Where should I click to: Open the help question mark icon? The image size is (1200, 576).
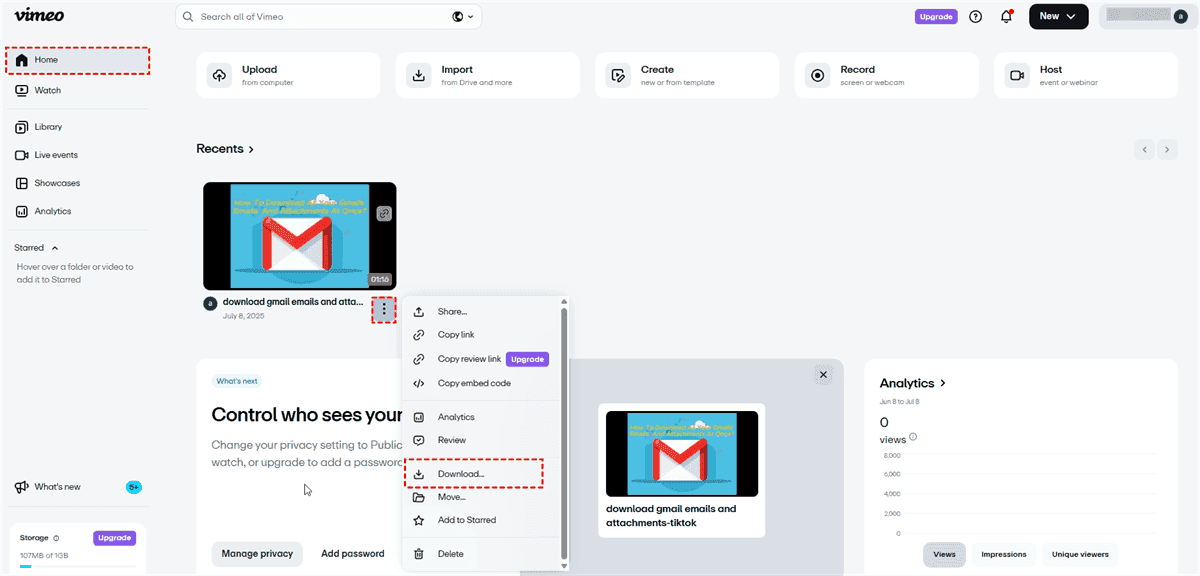coord(976,17)
